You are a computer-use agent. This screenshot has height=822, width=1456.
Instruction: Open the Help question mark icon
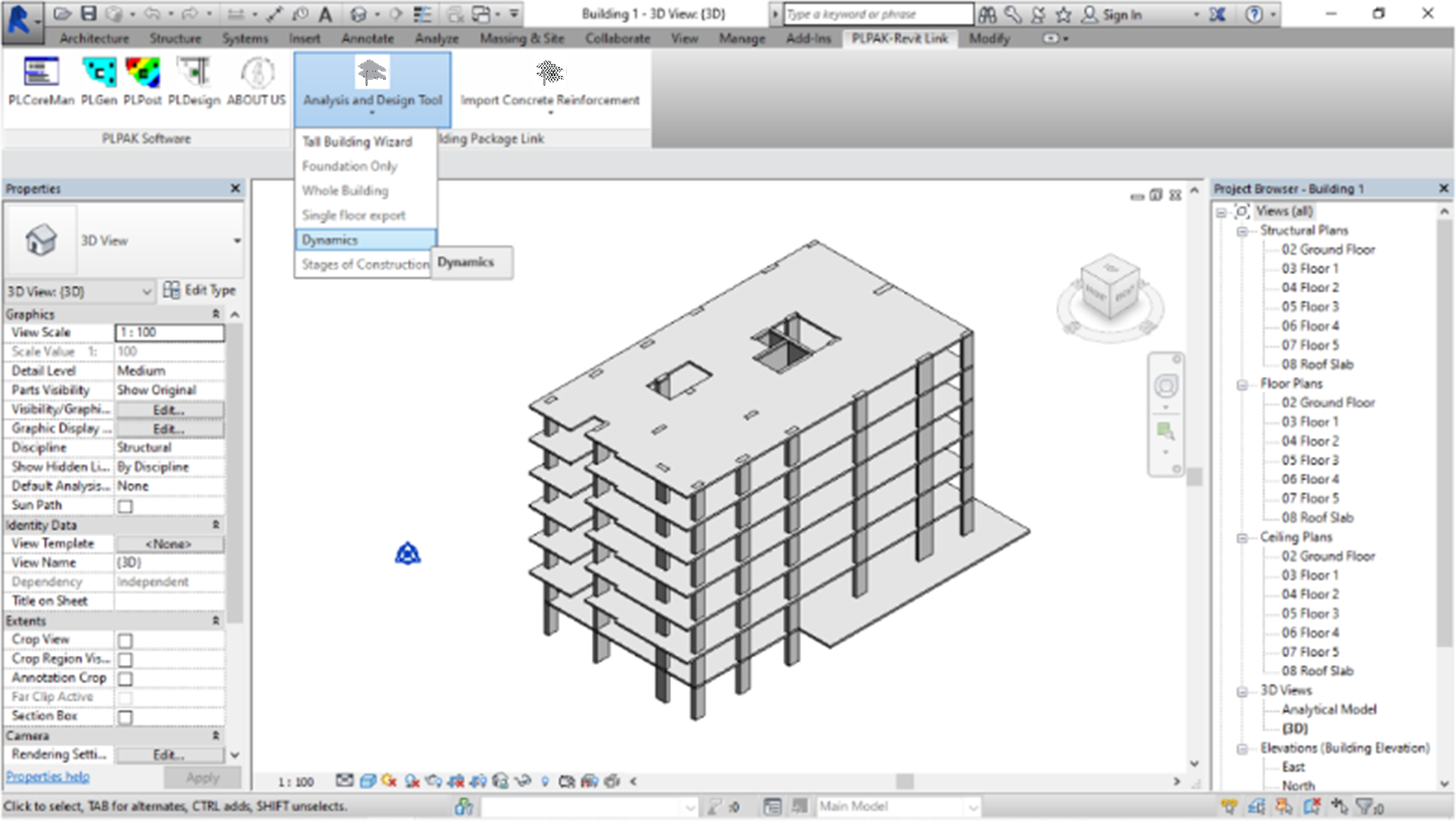click(1254, 14)
